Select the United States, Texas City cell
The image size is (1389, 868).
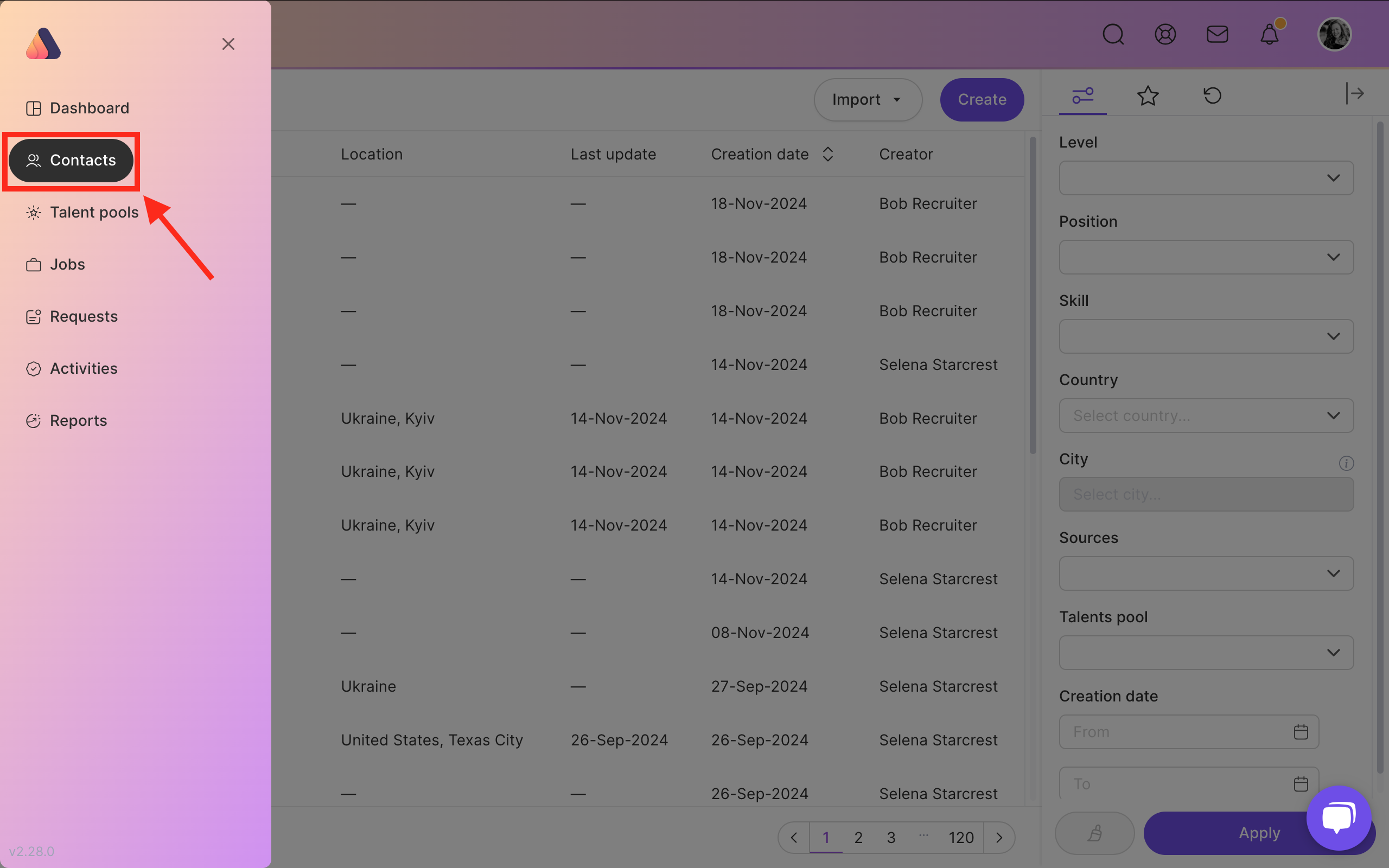[432, 740]
